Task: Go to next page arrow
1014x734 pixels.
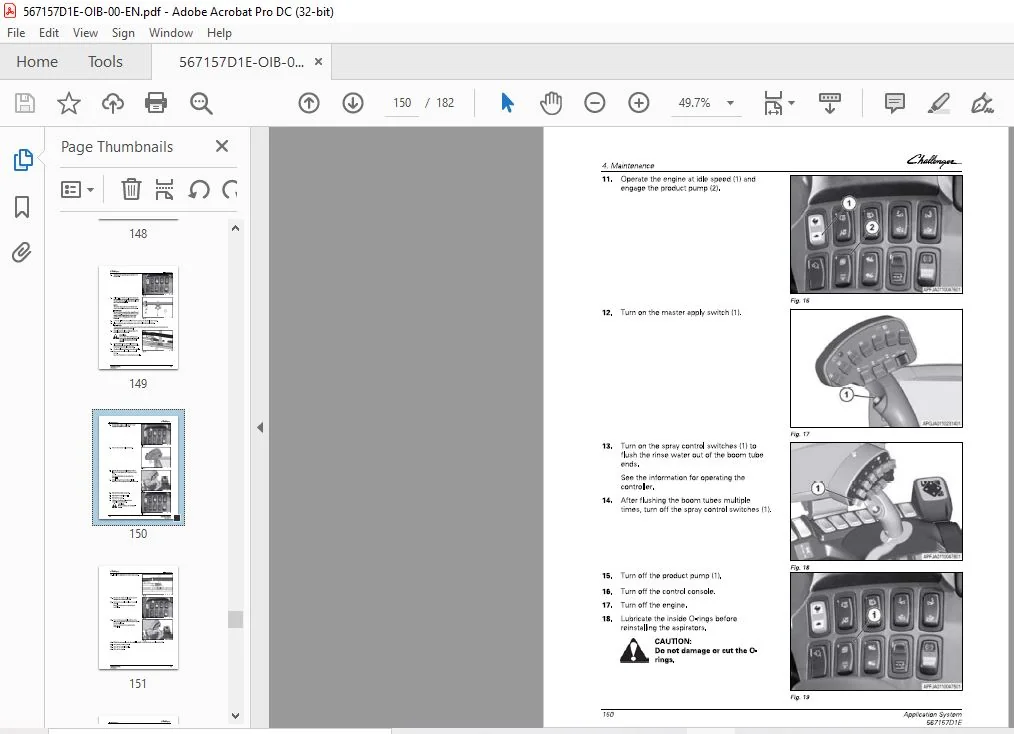Action: 353,103
